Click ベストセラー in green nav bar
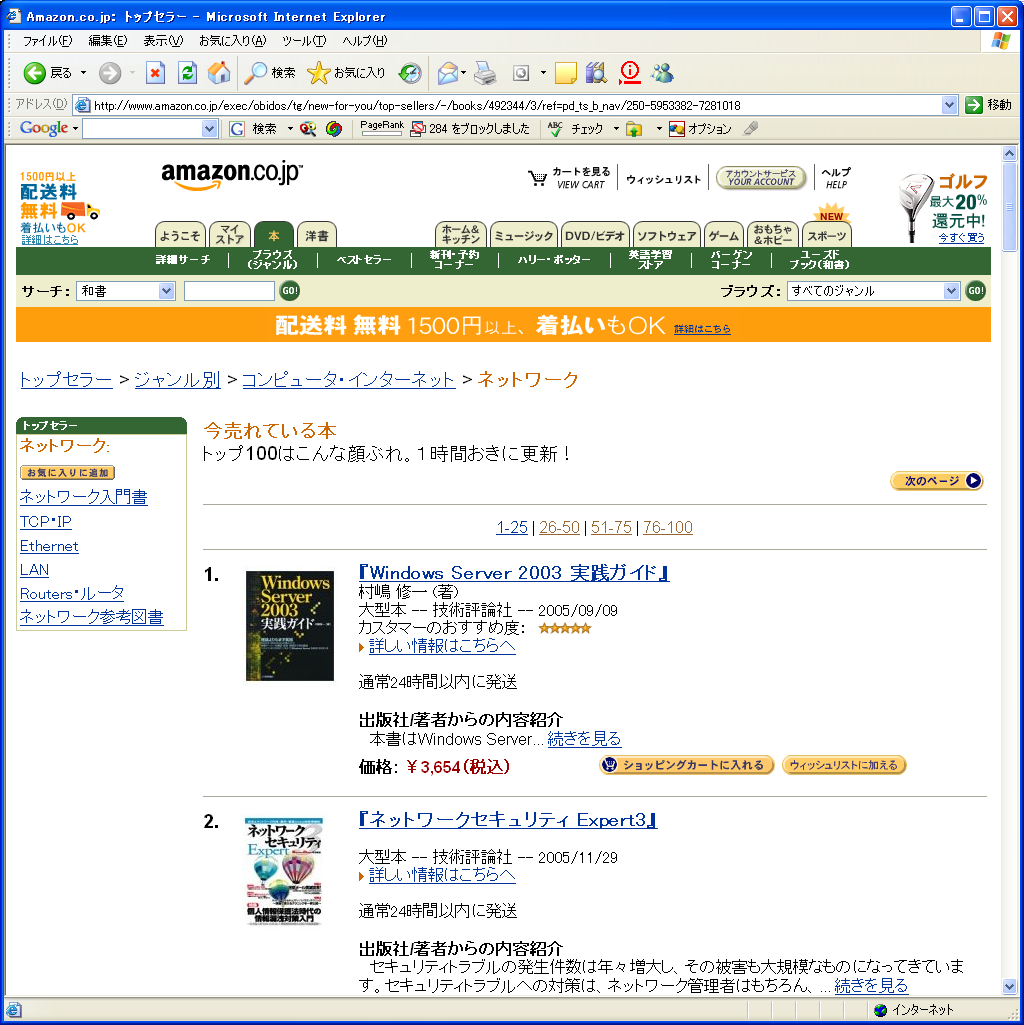This screenshot has width=1024, height=1025. click(x=364, y=260)
